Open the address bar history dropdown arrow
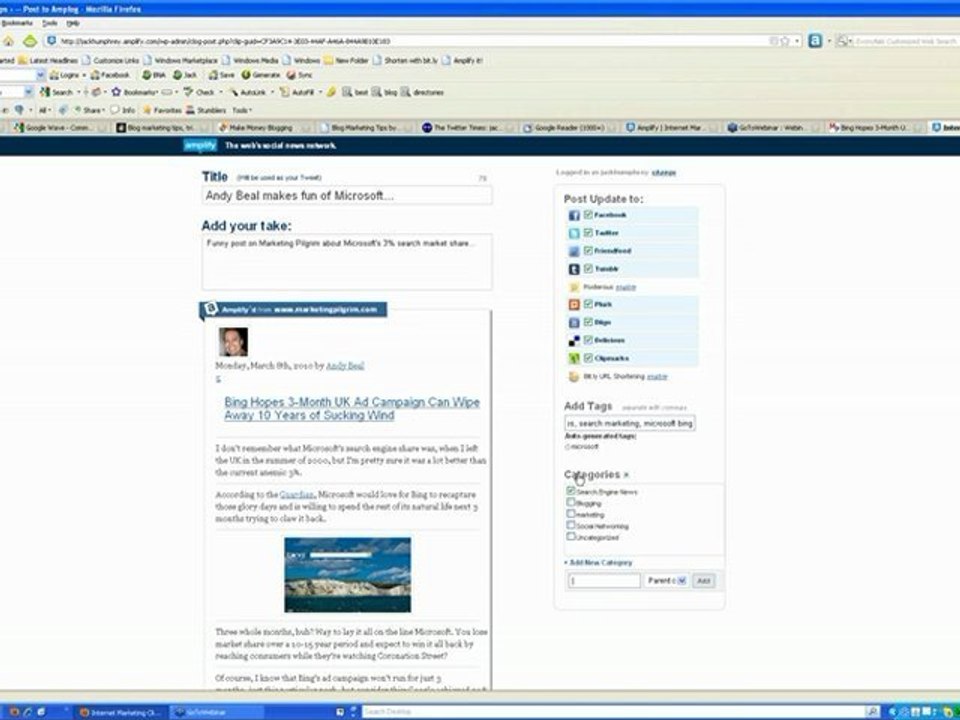This screenshot has width=960, height=720. (x=797, y=41)
